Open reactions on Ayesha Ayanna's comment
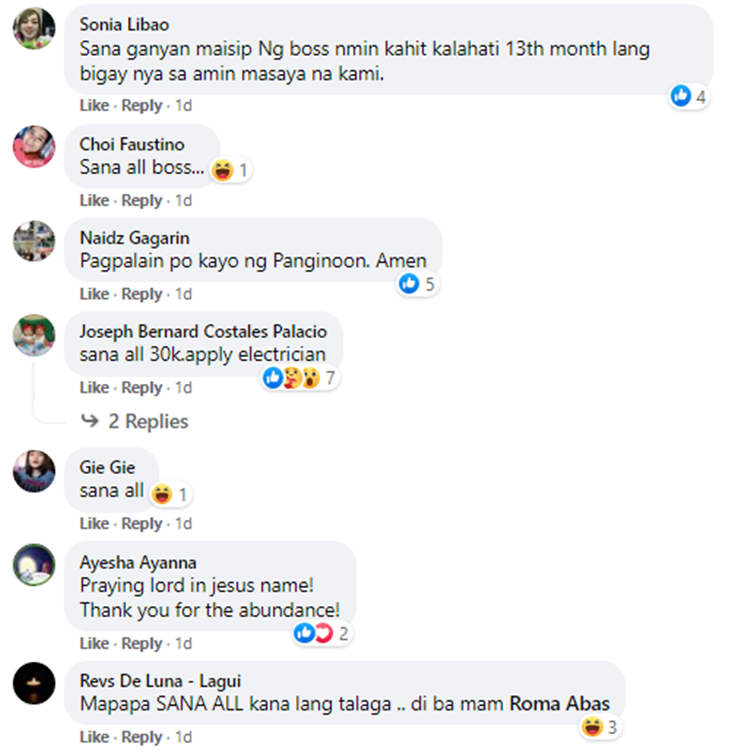Screen dimensions: 750x753 [322, 633]
